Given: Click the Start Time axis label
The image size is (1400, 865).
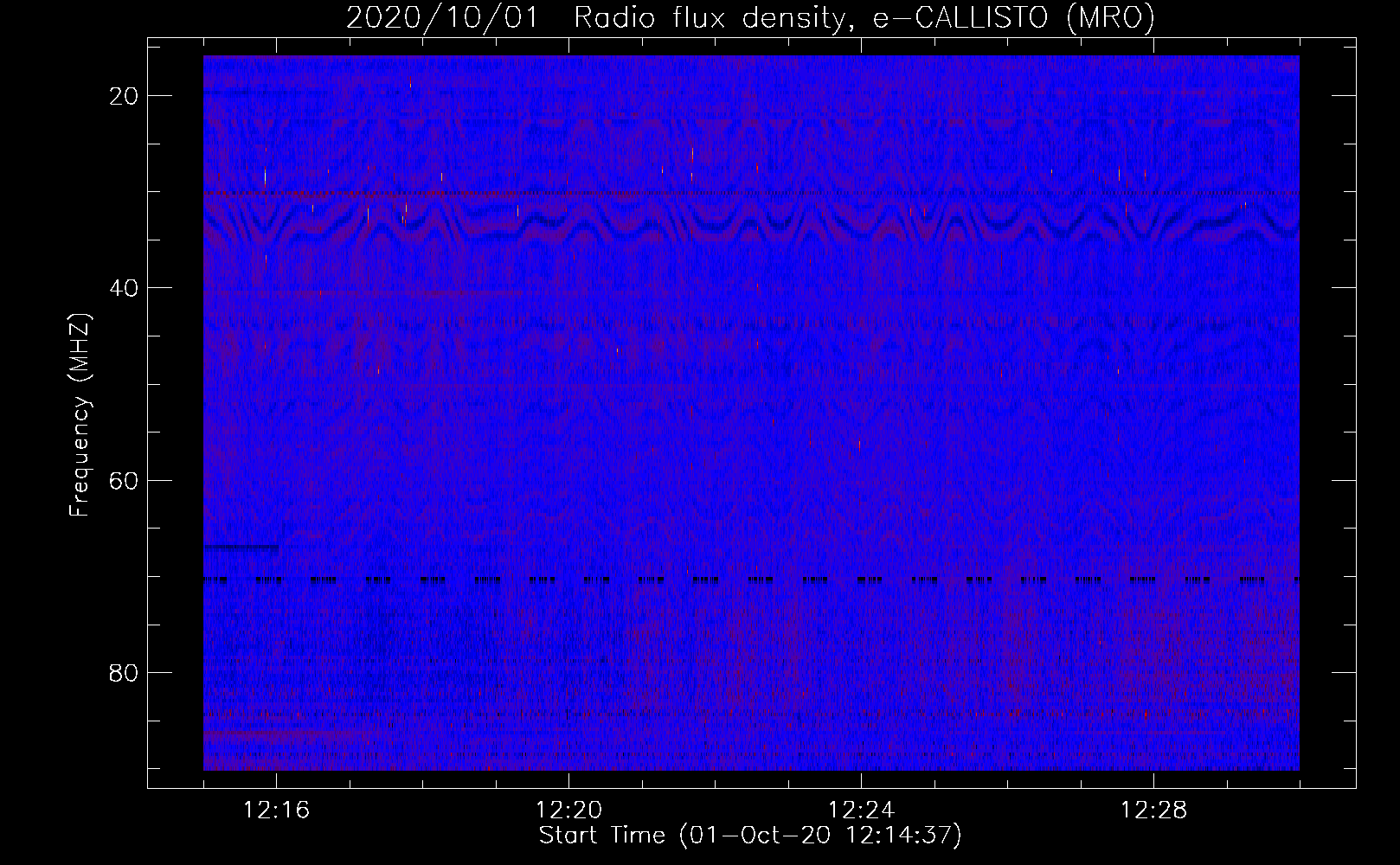Looking at the screenshot, I should tap(750, 836).
